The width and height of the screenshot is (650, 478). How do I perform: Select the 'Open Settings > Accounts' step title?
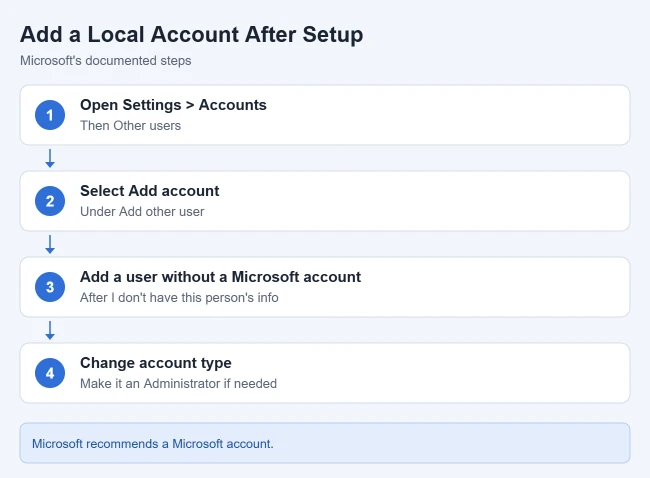click(x=173, y=105)
